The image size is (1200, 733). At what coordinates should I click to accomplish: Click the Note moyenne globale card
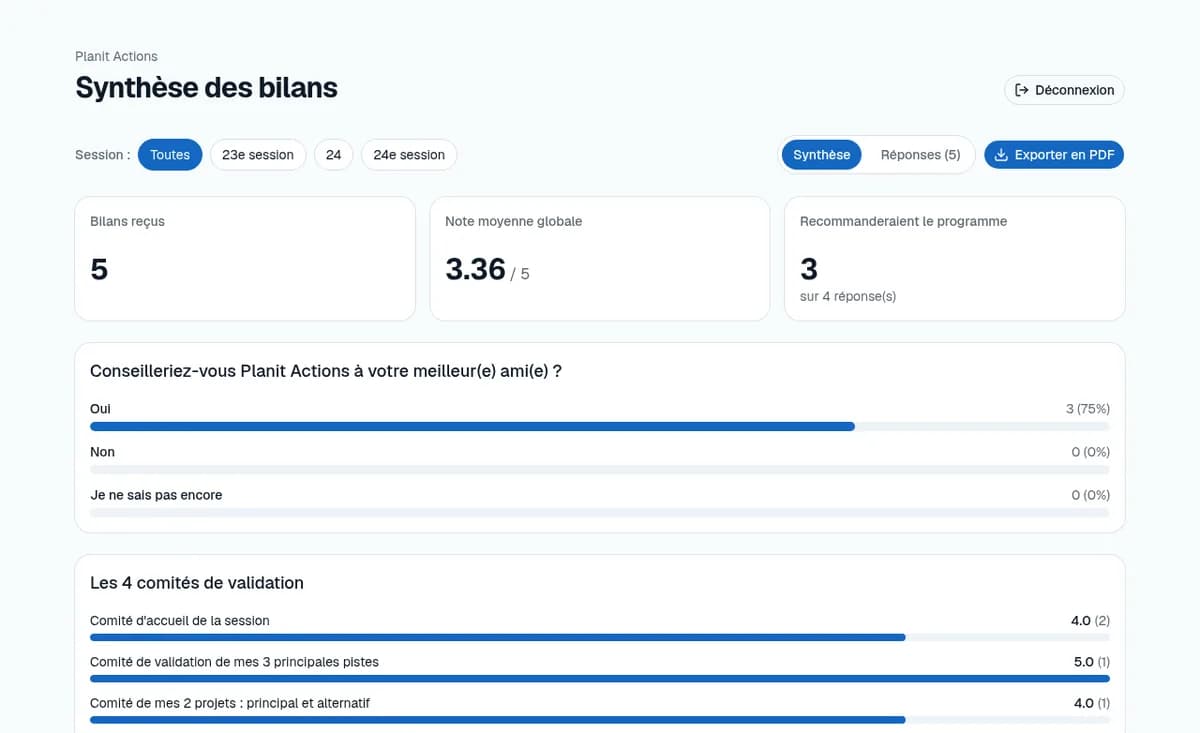tap(600, 259)
